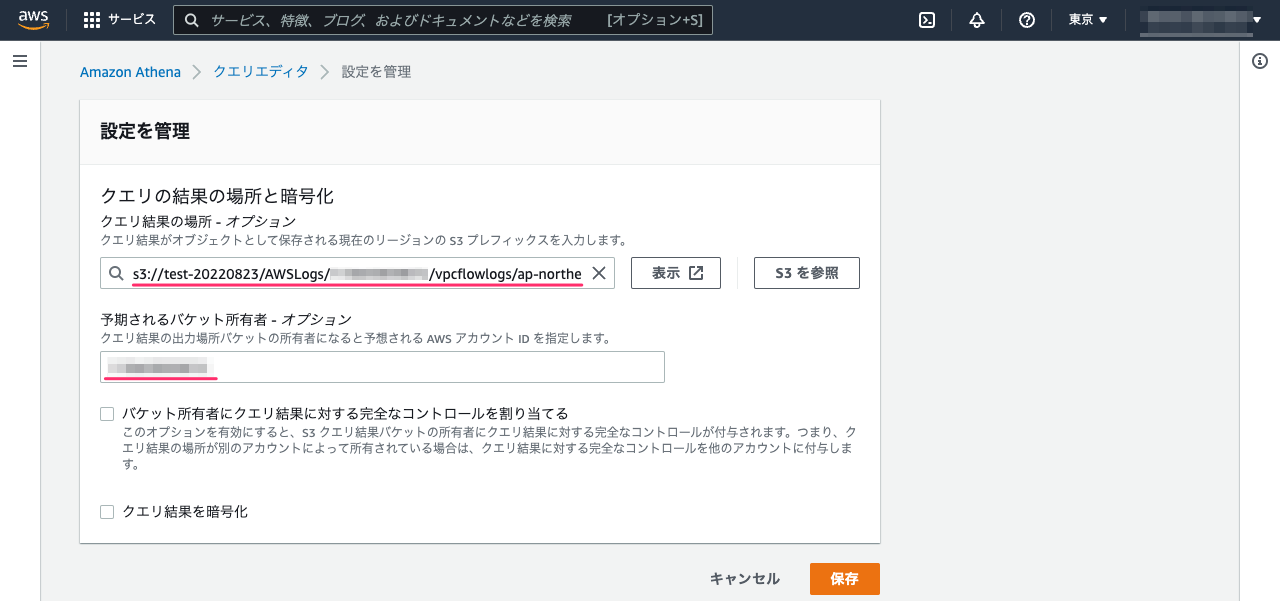Click the キャンセル cancel button
The image size is (1280, 601).
click(744, 579)
